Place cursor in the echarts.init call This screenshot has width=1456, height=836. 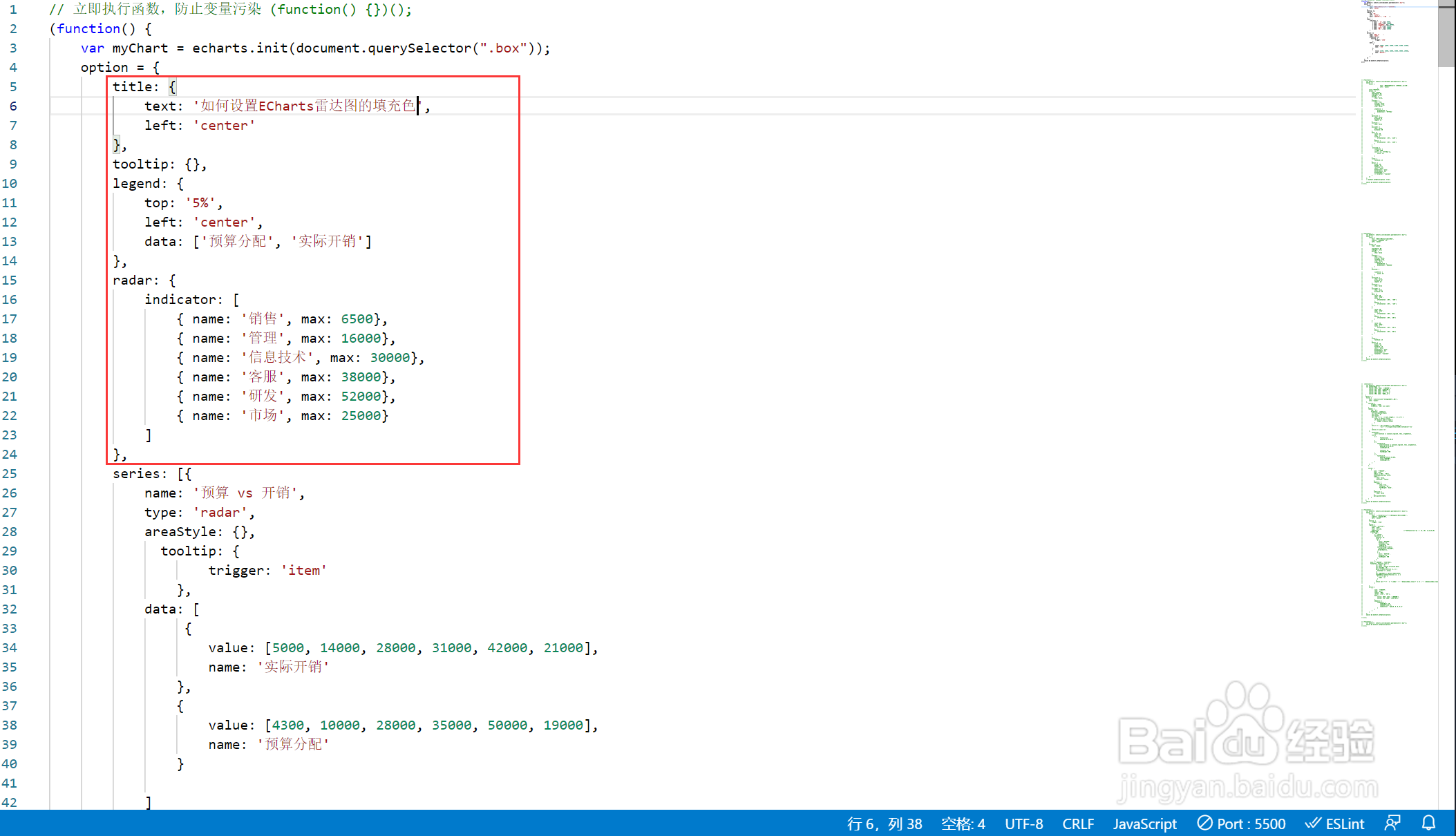[x=239, y=48]
